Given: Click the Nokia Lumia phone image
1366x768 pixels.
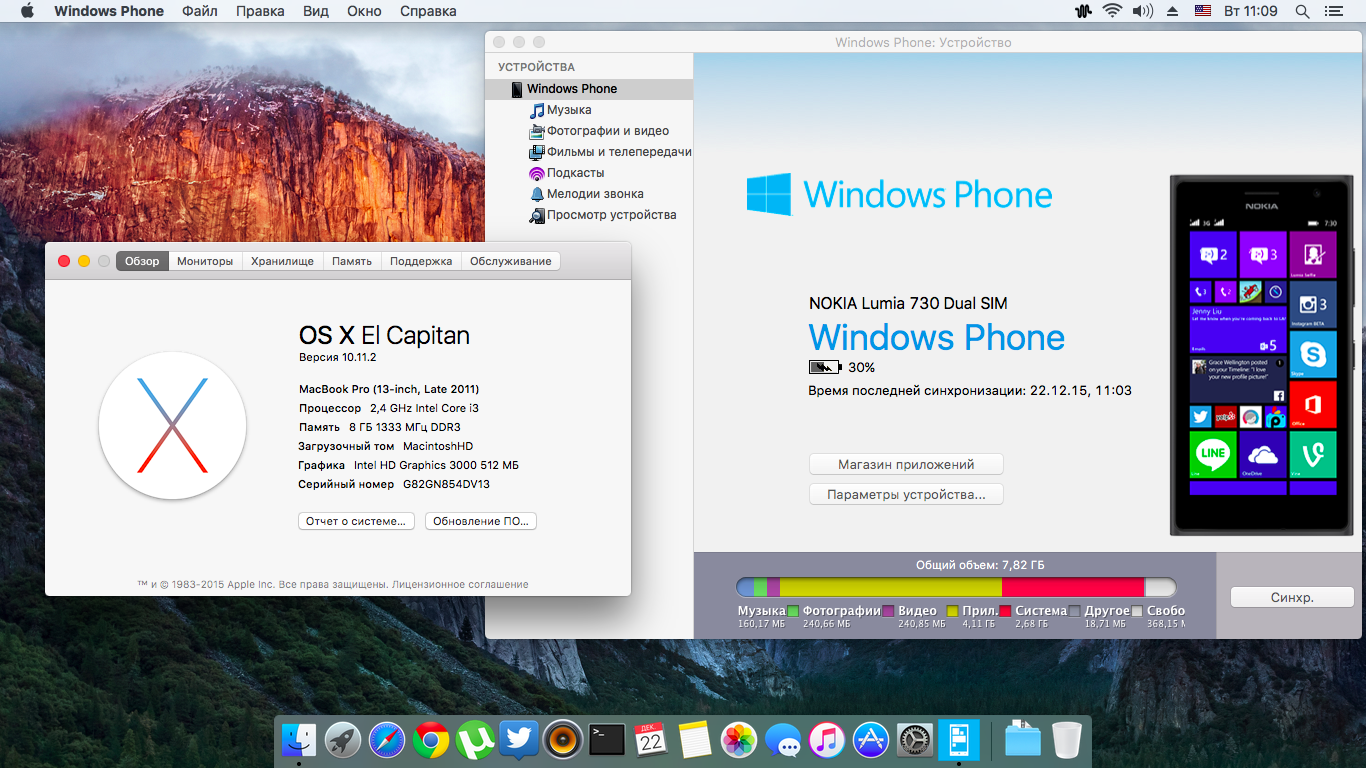Looking at the screenshot, I should click(x=1264, y=355).
